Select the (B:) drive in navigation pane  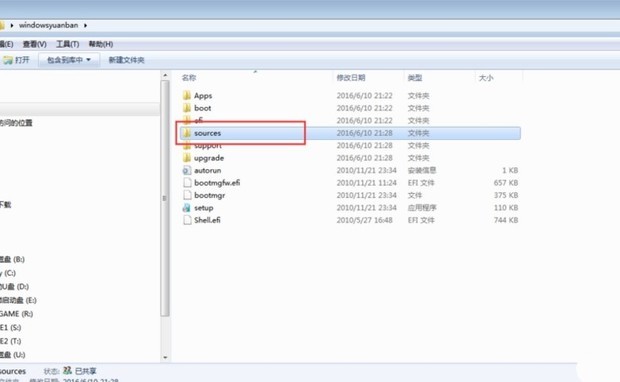point(12,259)
